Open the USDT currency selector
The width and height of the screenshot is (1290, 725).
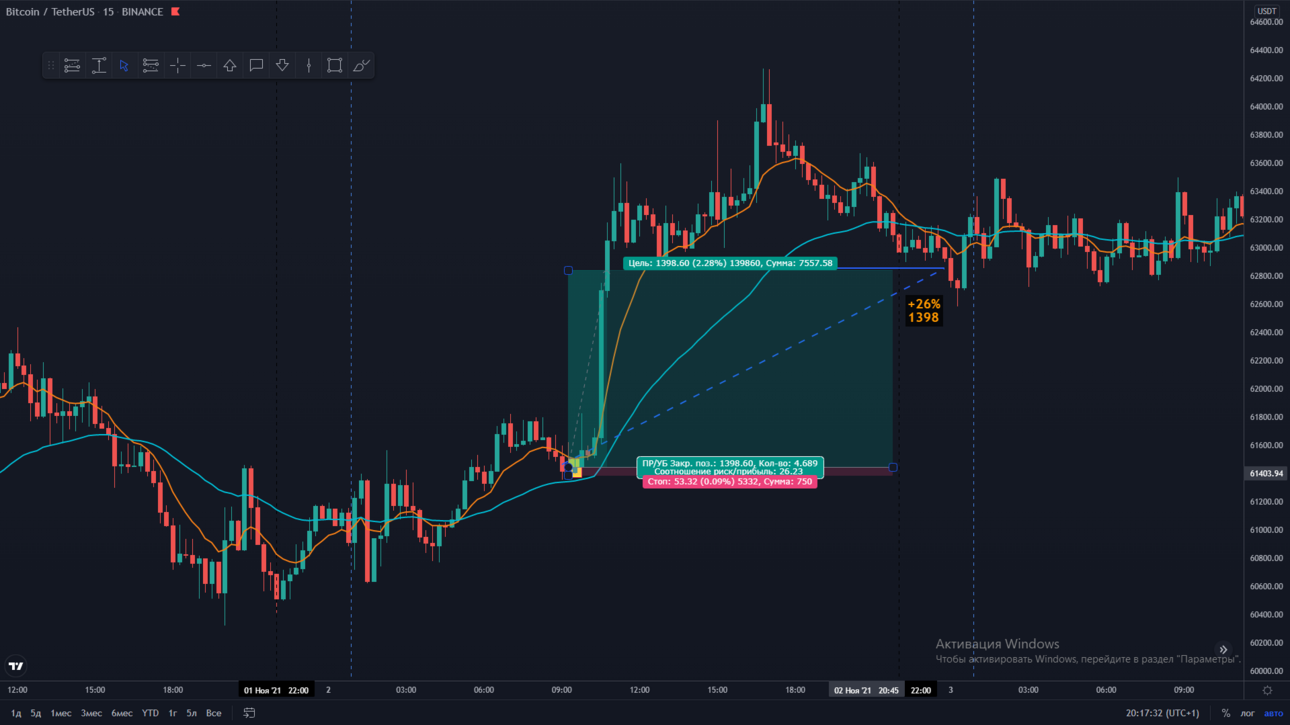click(1266, 11)
